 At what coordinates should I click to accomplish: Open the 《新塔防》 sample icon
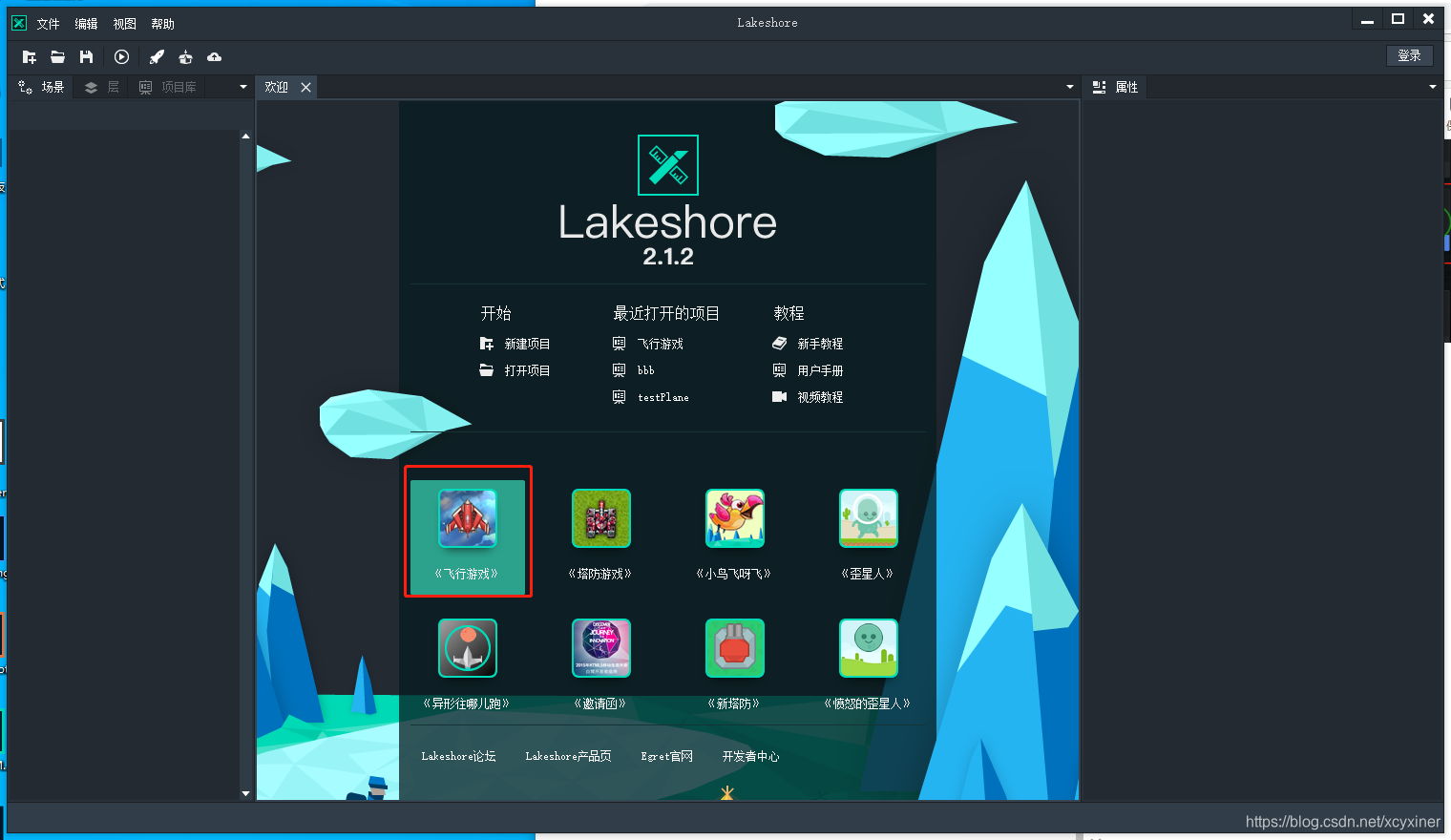(735, 648)
